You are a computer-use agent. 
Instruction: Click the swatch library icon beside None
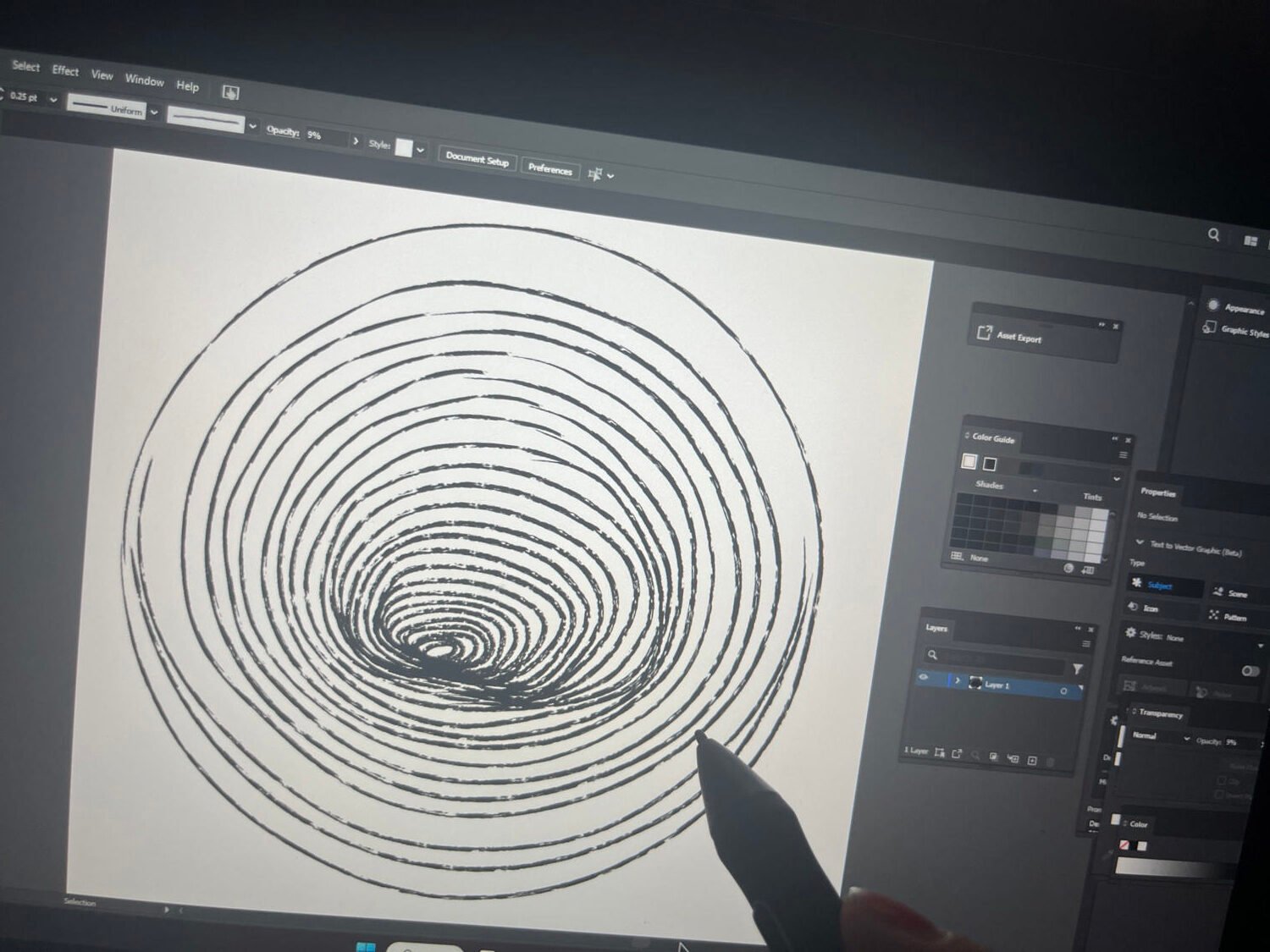pyautogui.click(x=958, y=556)
